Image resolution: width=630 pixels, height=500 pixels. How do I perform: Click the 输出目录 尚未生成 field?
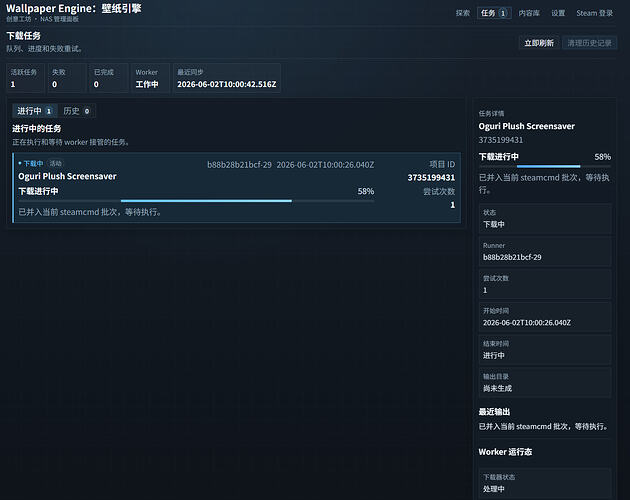point(545,383)
